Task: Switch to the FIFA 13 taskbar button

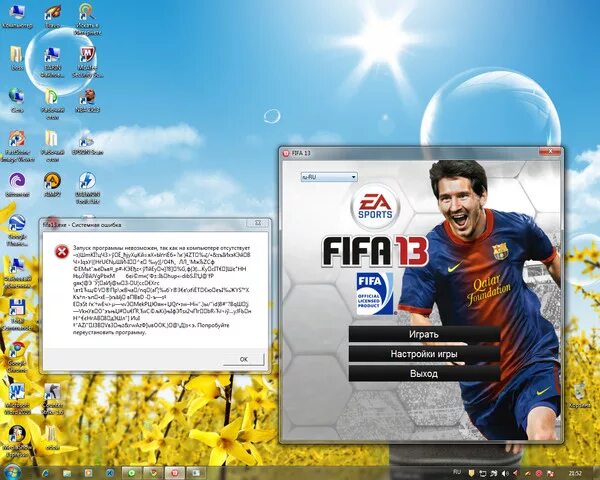Action: 175,473
